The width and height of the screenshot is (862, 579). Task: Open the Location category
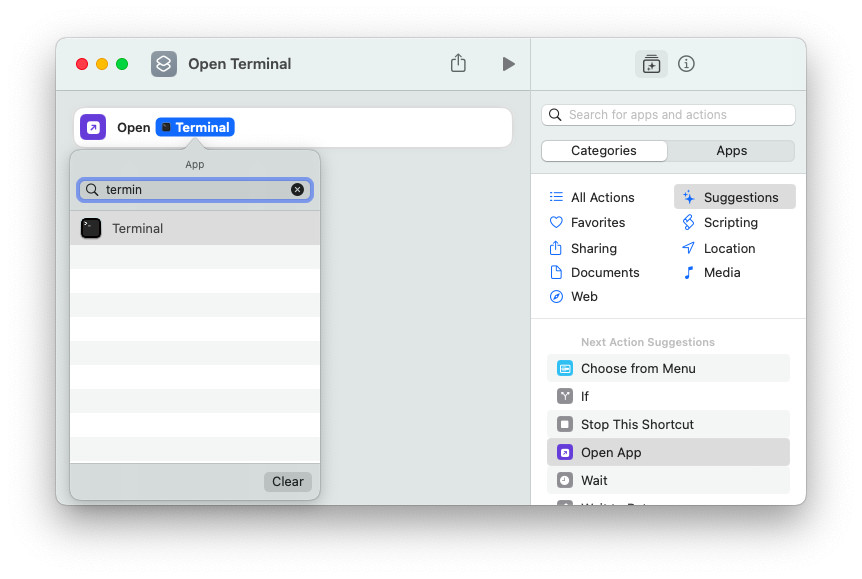[x=718, y=249]
